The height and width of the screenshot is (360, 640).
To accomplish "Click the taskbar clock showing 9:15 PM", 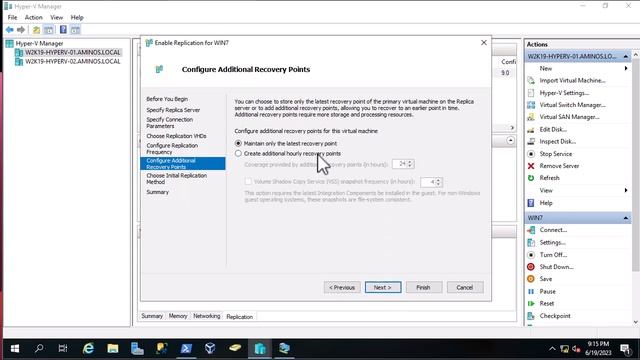I will tap(598, 348).
